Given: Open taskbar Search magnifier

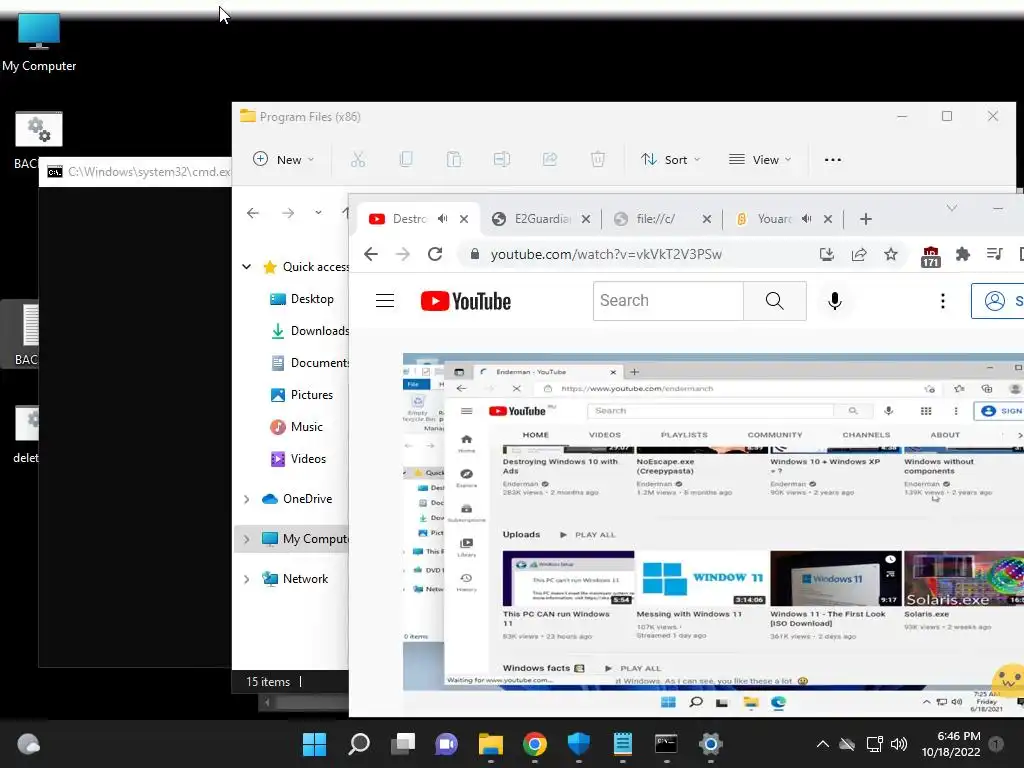Looking at the screenshot, I should coord(359,744).
